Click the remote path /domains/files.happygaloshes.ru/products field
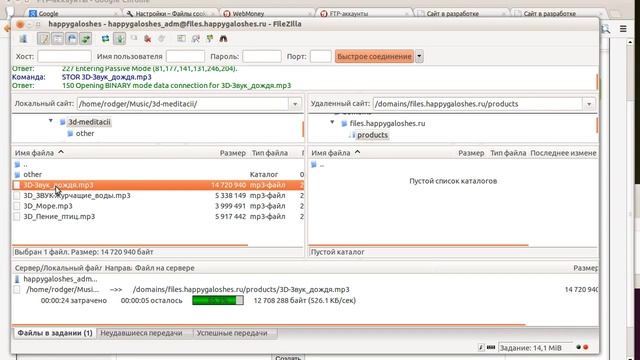Image resolution: width=640 pixels, height=360 pixels. (x=478, y=104)
